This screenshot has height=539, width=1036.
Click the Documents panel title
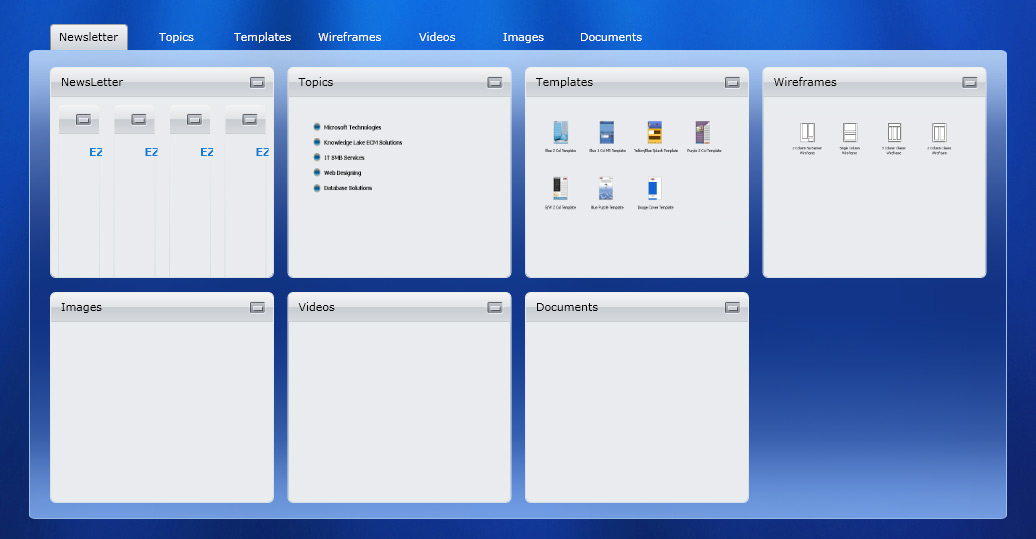(x=567, y=308)
